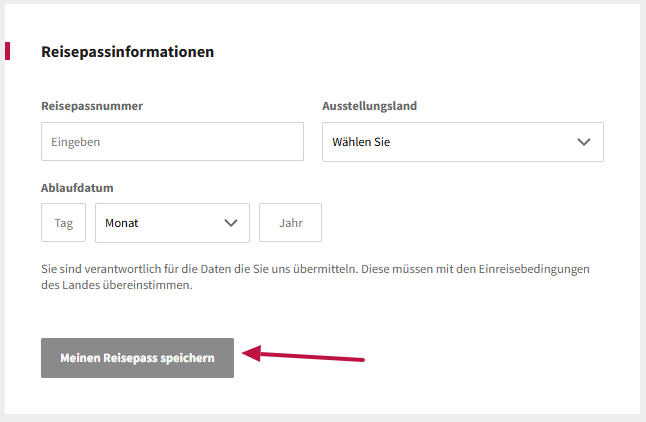This screenshot has width=646, height=422.
Task: Click the Reisepassnummer label
Action: [x=92, y=106]
